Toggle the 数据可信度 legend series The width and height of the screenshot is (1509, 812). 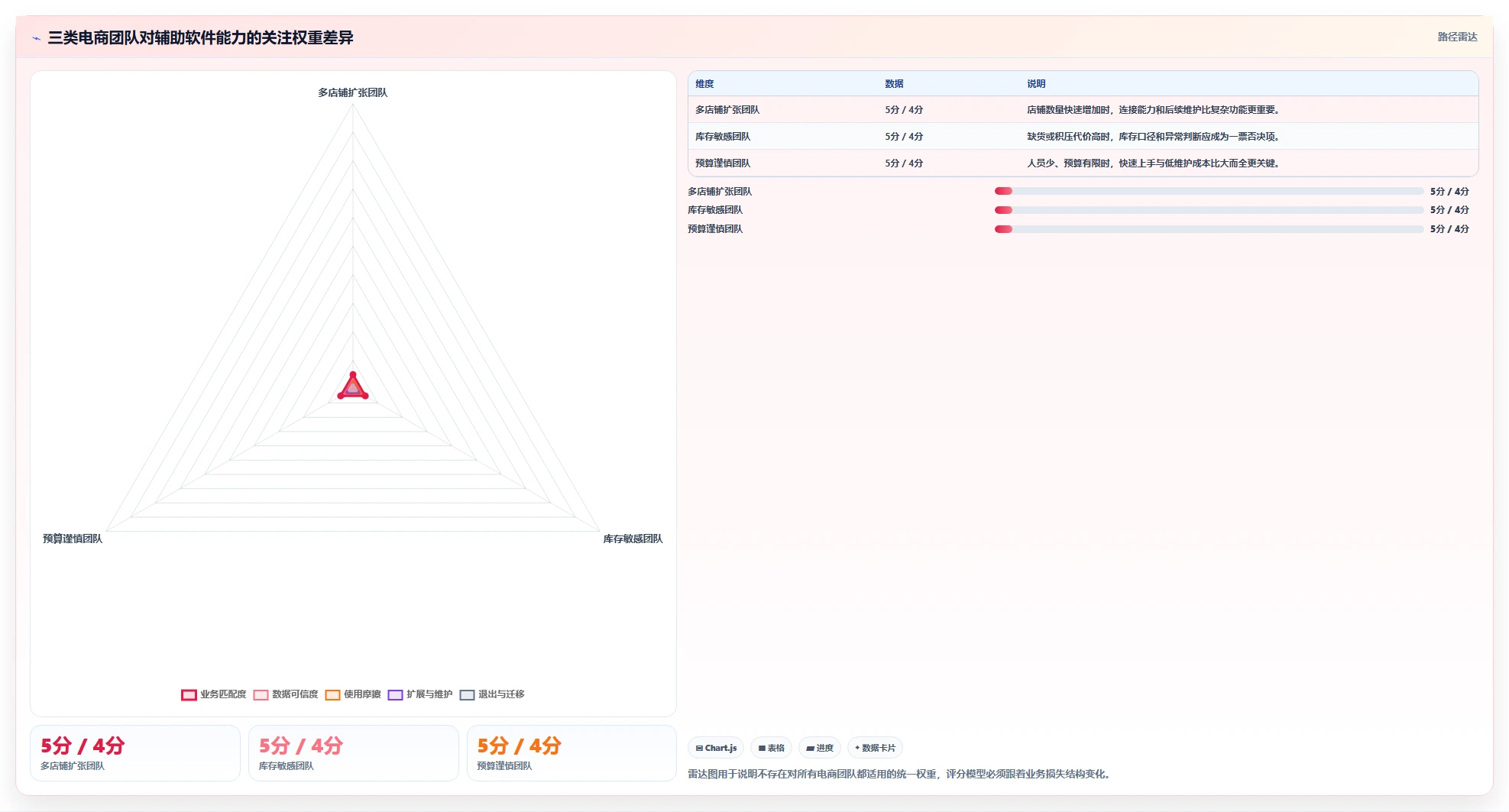pyautogui.click(x=286, y=694)
